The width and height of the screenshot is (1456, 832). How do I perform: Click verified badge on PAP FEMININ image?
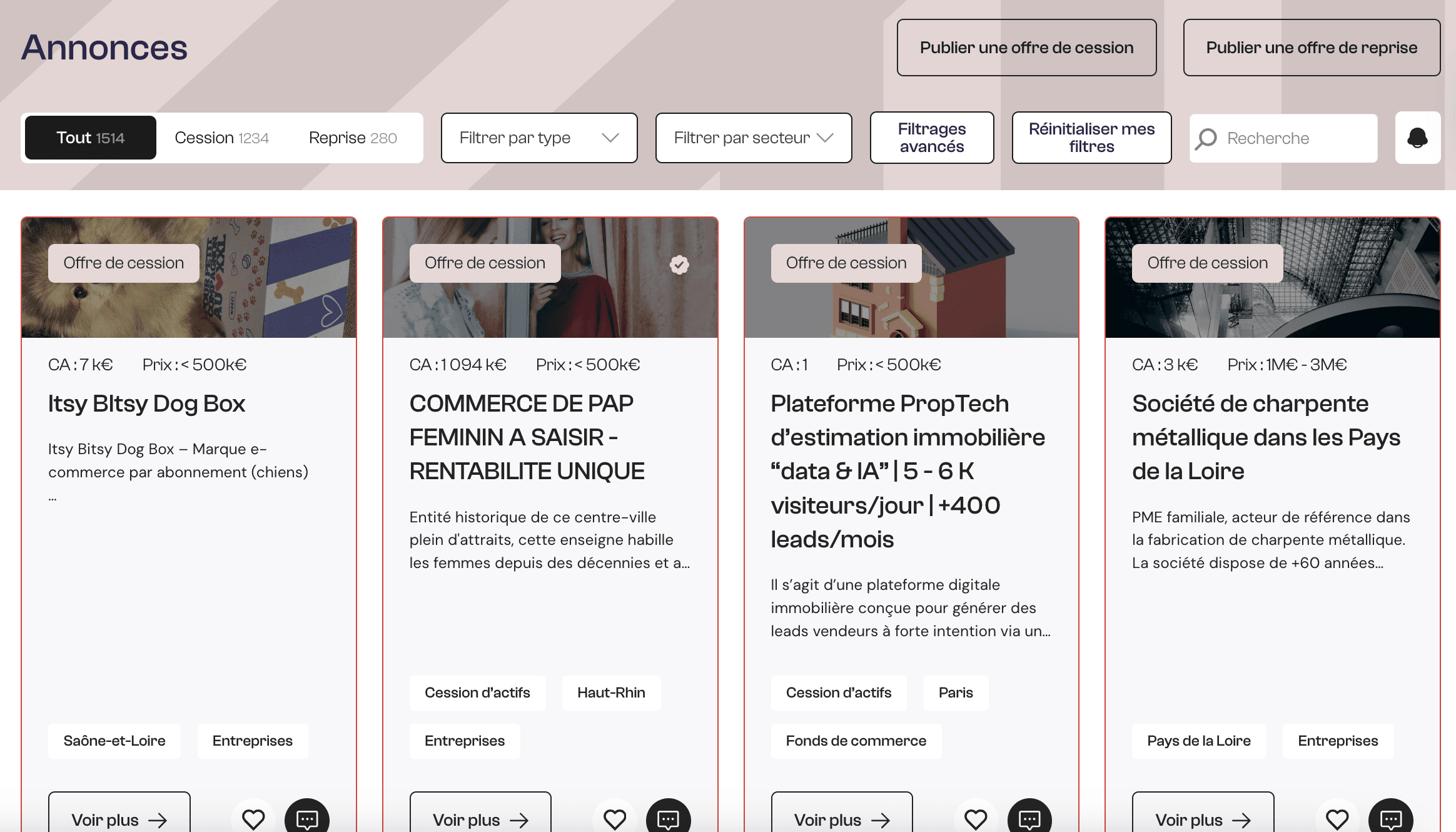click(679, 265)
